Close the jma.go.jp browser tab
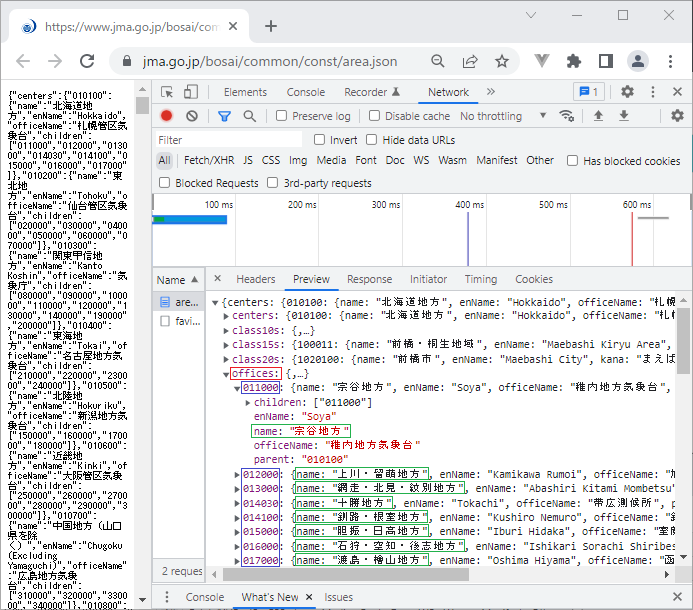 [233, 27]
